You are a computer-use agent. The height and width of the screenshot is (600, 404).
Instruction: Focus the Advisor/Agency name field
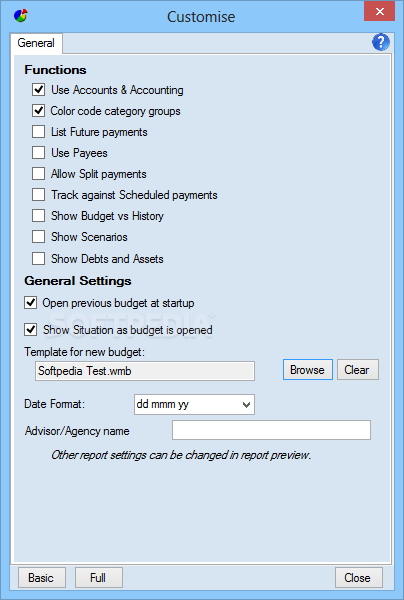(271, 430)
